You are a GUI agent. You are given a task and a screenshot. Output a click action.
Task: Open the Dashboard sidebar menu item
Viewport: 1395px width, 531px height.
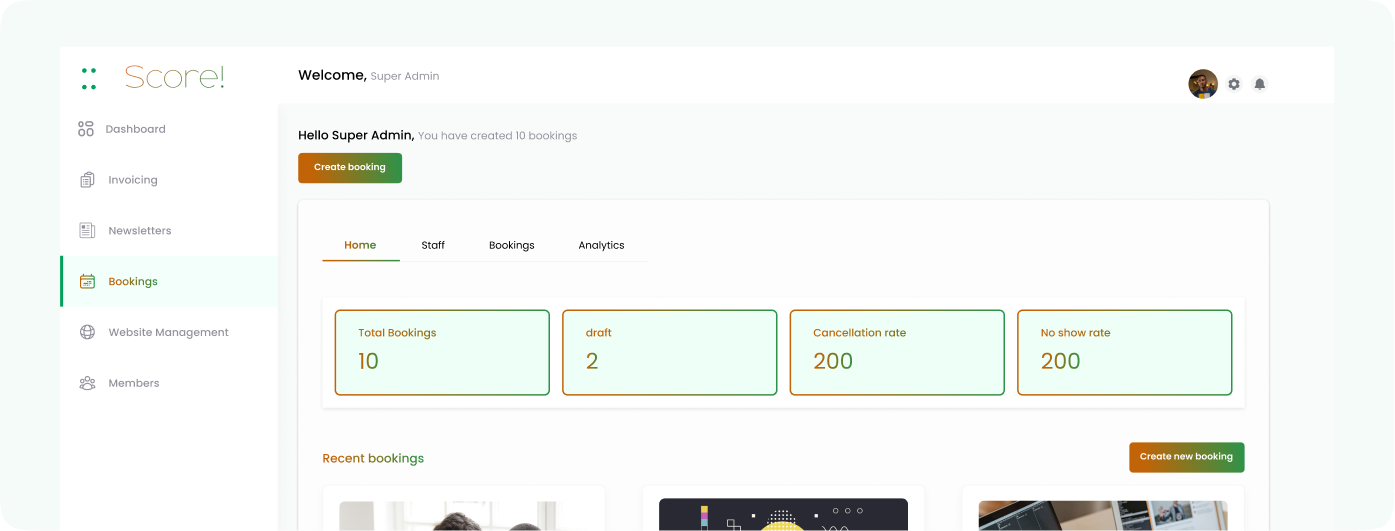click(x=169, y=129)
